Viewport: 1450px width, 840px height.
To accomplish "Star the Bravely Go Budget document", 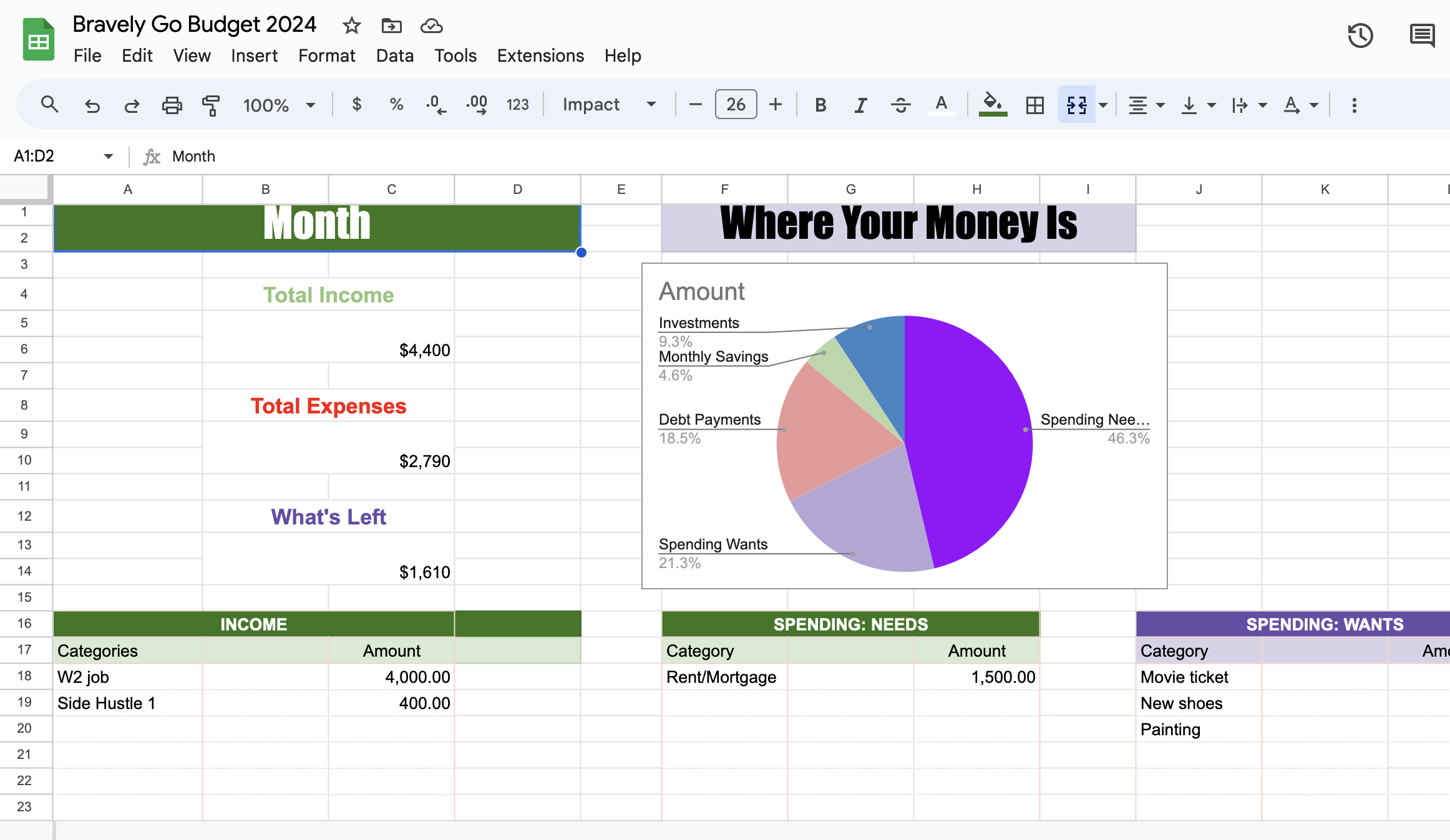I will [351, 26].
